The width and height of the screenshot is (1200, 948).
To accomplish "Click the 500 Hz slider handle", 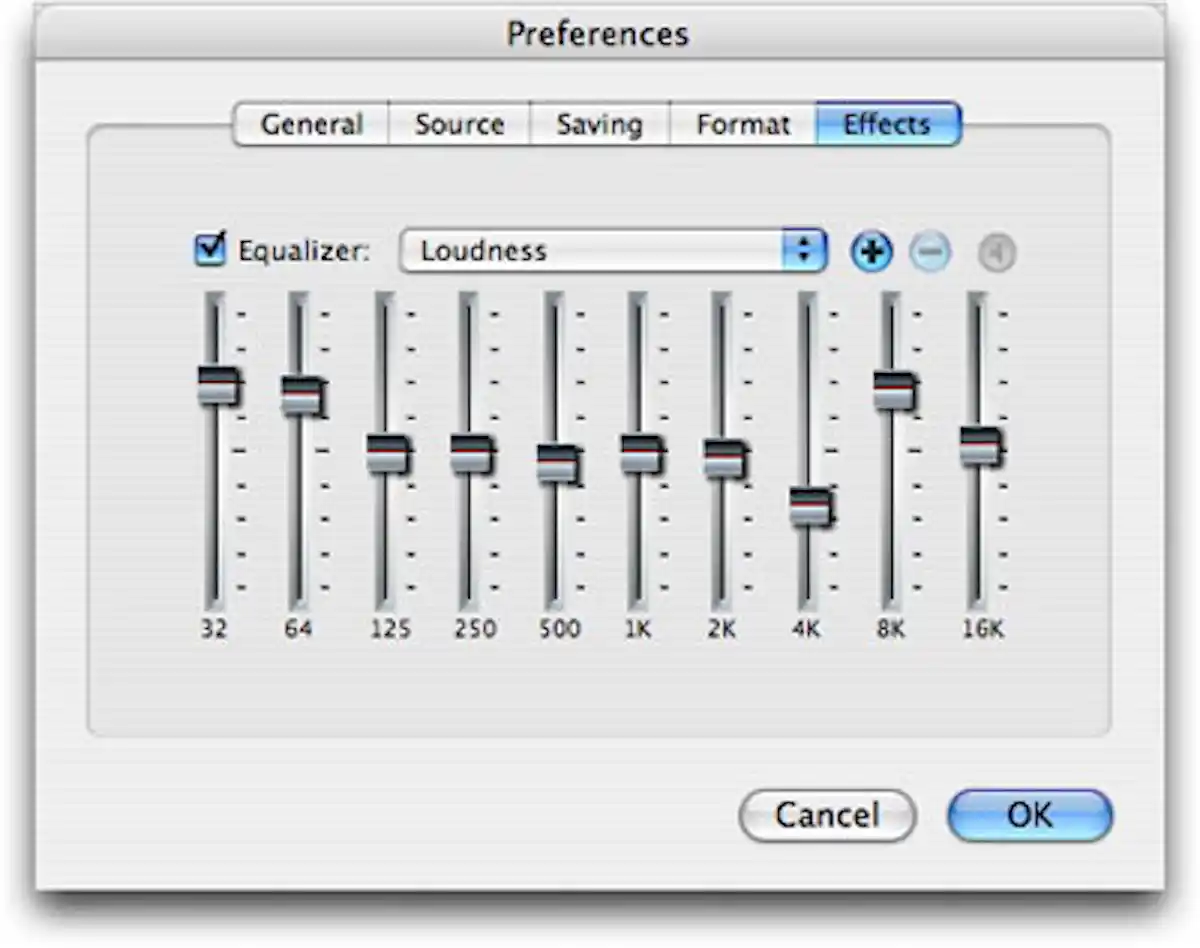I will (x=556, y=464).
